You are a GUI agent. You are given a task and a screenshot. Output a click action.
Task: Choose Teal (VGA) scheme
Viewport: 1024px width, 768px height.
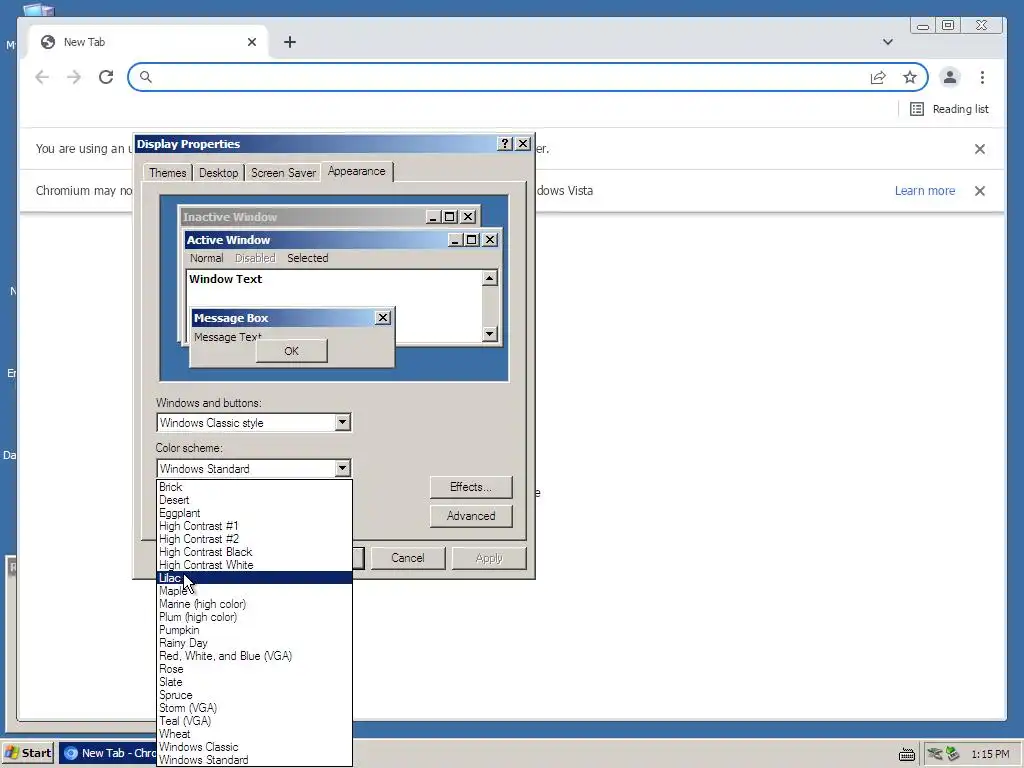[255, 721]
